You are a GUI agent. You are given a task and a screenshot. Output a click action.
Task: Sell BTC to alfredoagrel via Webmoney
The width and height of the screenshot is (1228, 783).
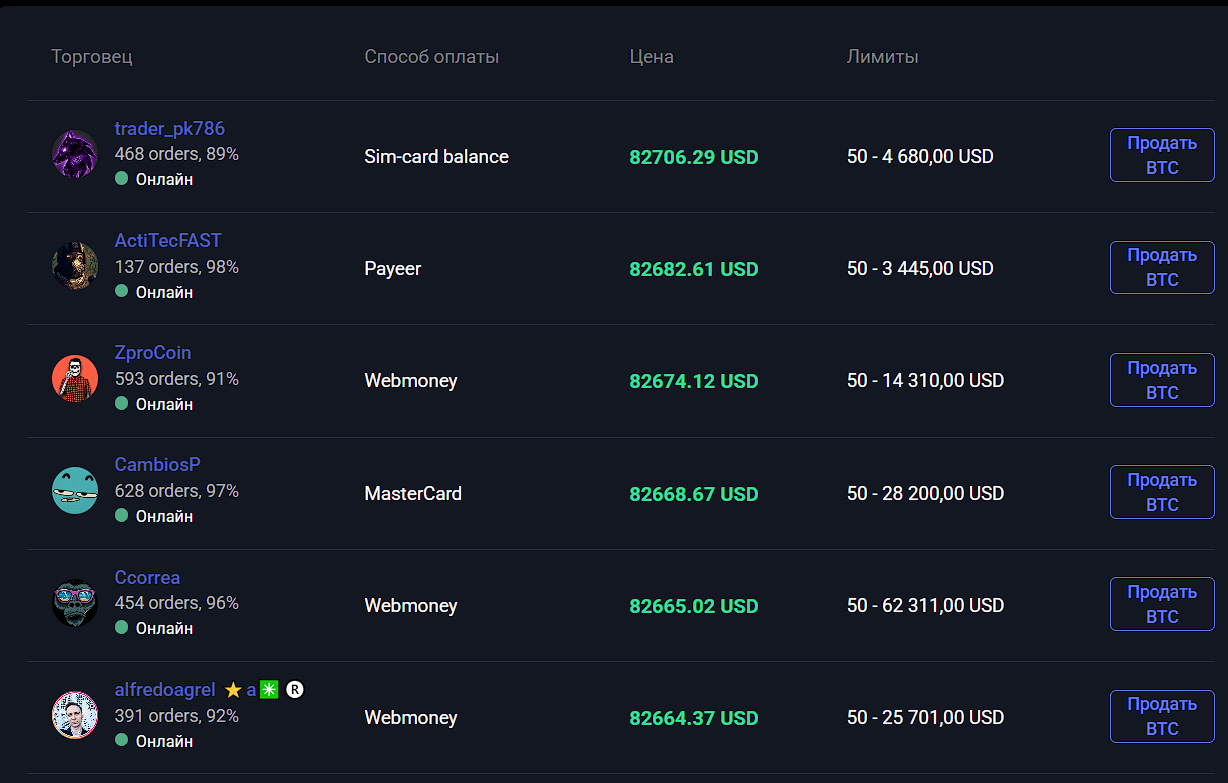[1162, 716]
